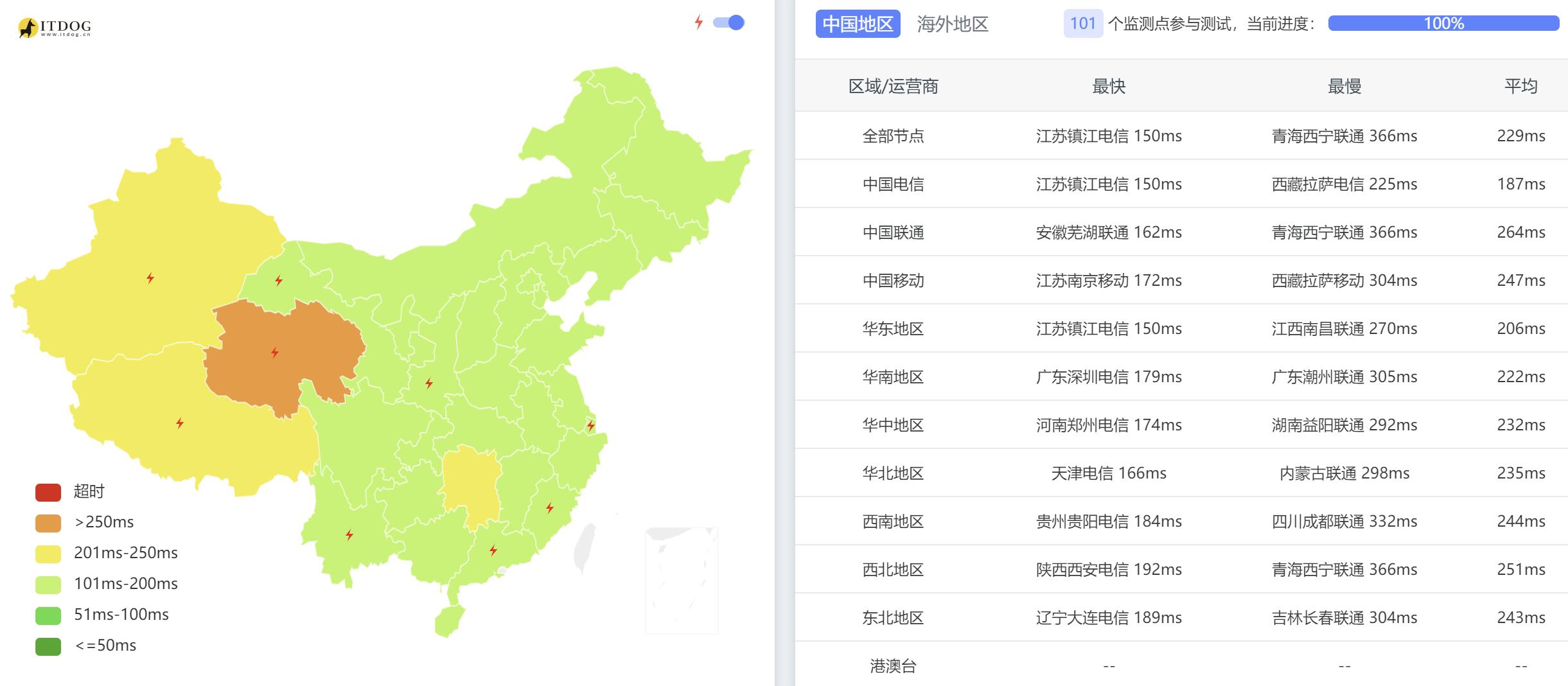Switch to the 中国地区 tab
The height and width of the screenshot is (686, 1568).
pos(858,24)
